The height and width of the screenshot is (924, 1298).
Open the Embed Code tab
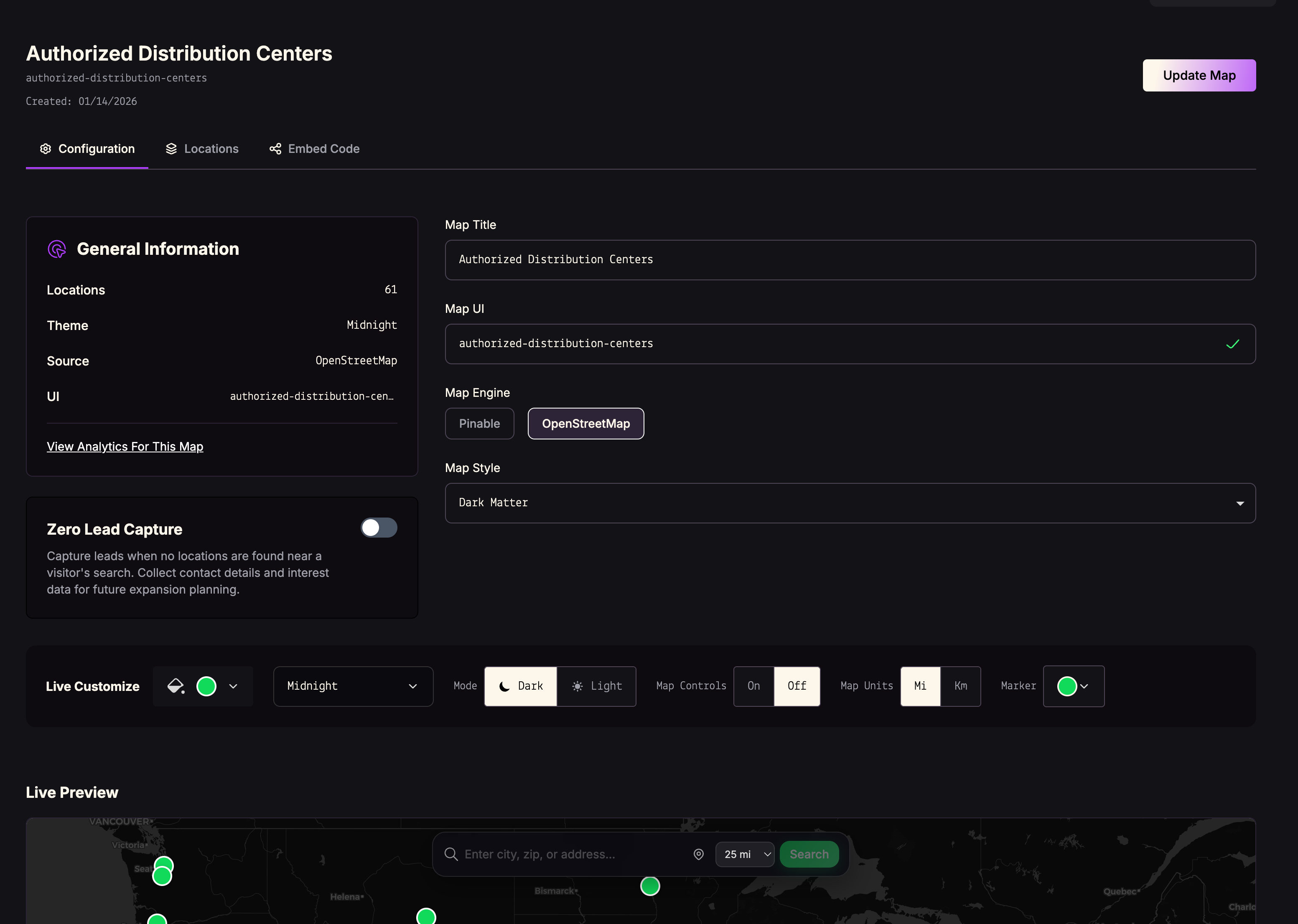[314, 149]
